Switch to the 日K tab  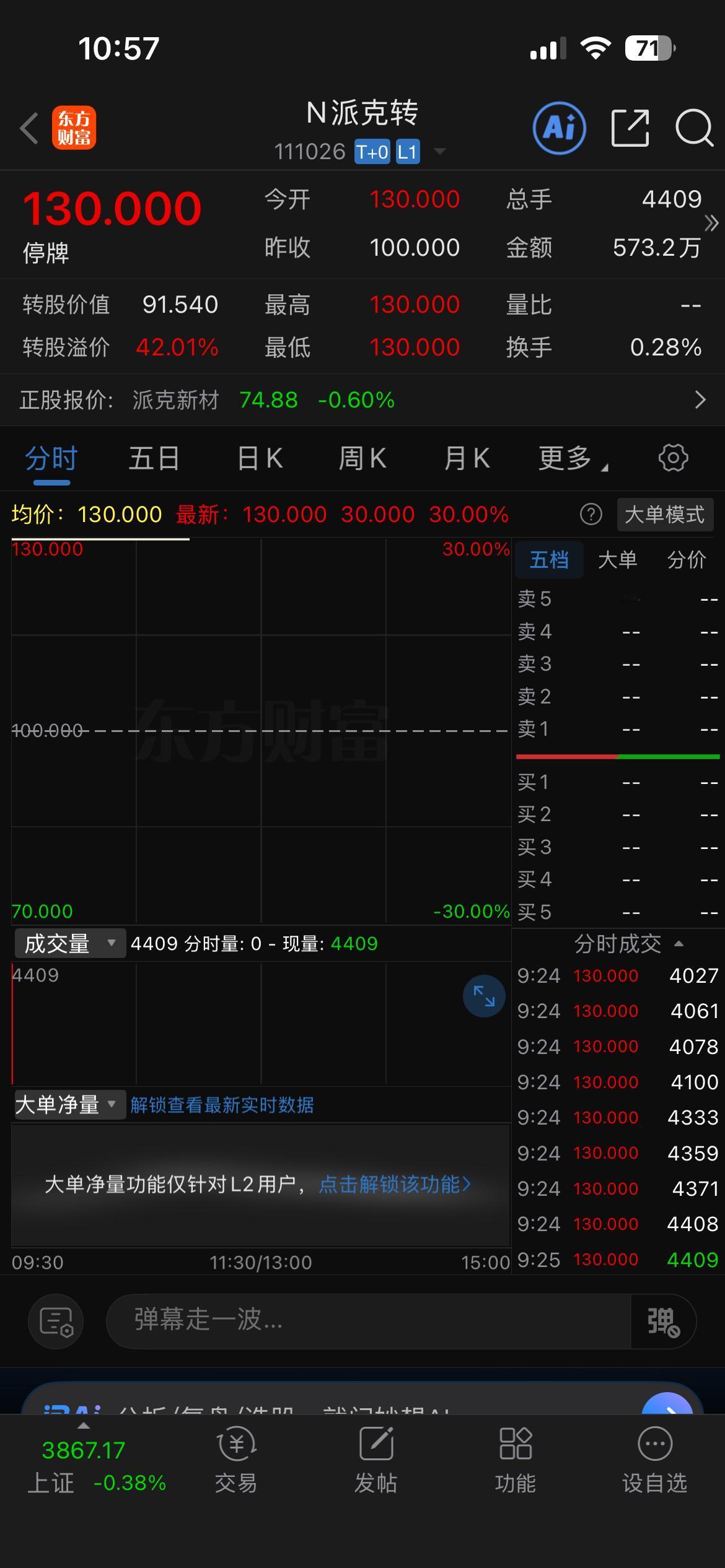260,459
